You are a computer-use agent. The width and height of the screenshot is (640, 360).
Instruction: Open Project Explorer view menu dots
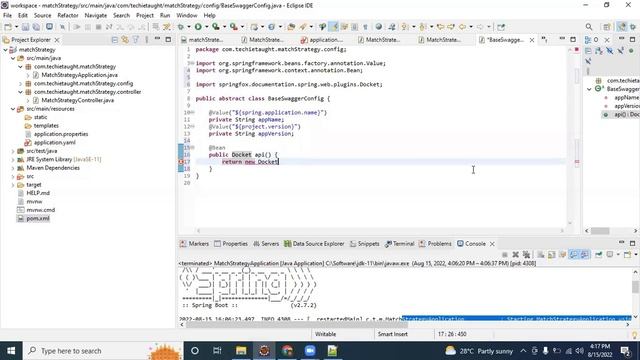(x=146, y=40)
